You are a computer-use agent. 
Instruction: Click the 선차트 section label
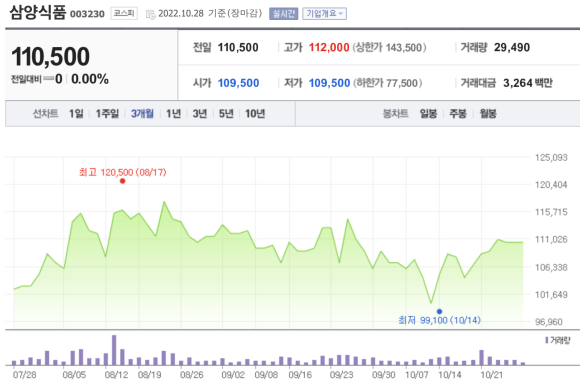click(45, 114)
